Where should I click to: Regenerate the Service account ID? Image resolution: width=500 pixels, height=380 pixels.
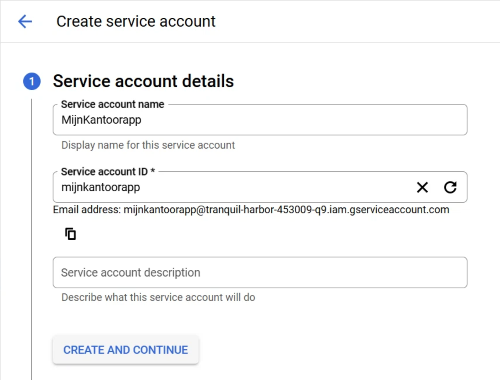coord(450,187)
